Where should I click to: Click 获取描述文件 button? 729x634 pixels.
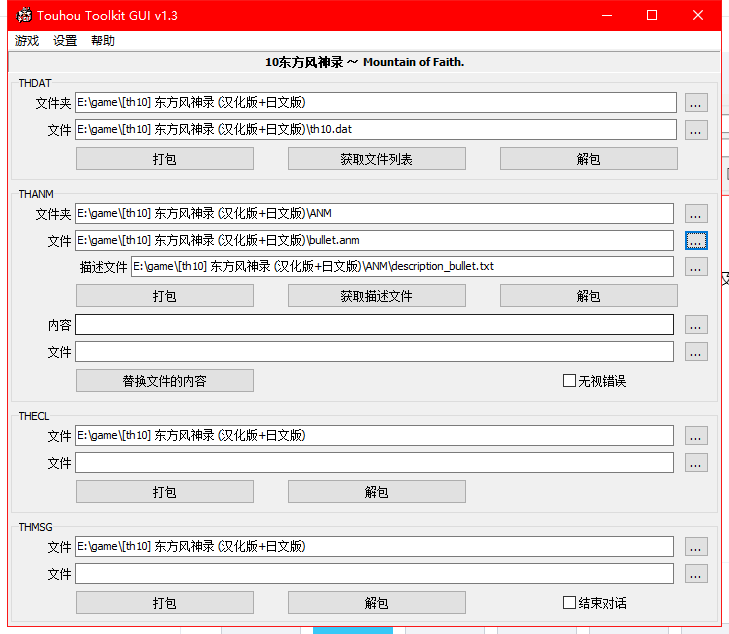point(377,296)
